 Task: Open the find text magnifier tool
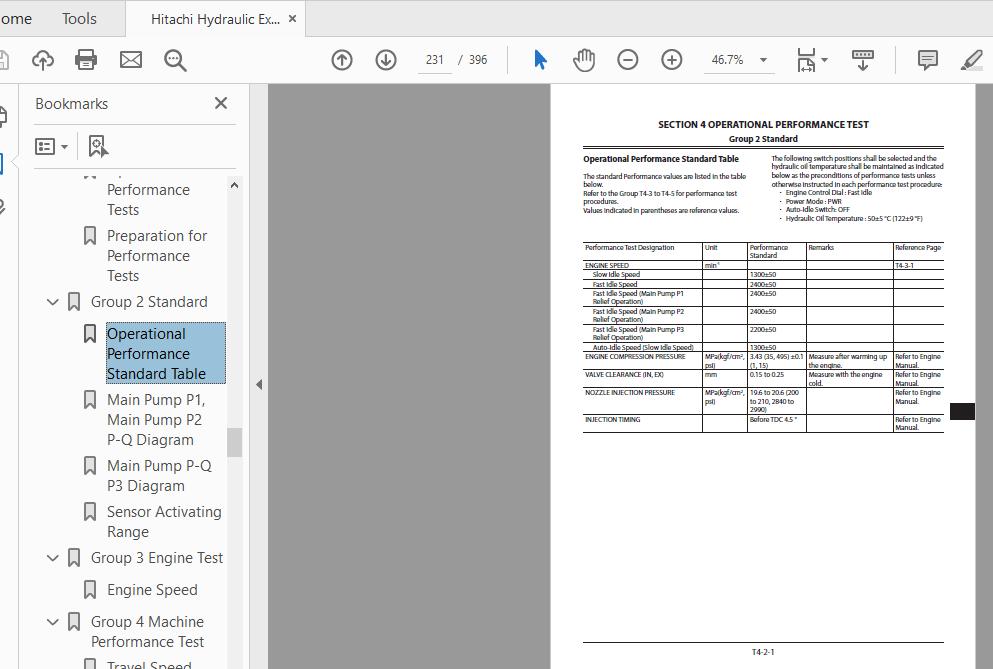click(x=175, y=60)
